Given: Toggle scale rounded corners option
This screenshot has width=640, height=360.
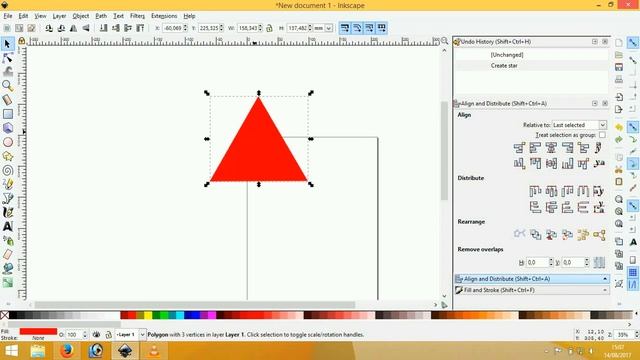Looking at the screenshot, I should 357,28.
